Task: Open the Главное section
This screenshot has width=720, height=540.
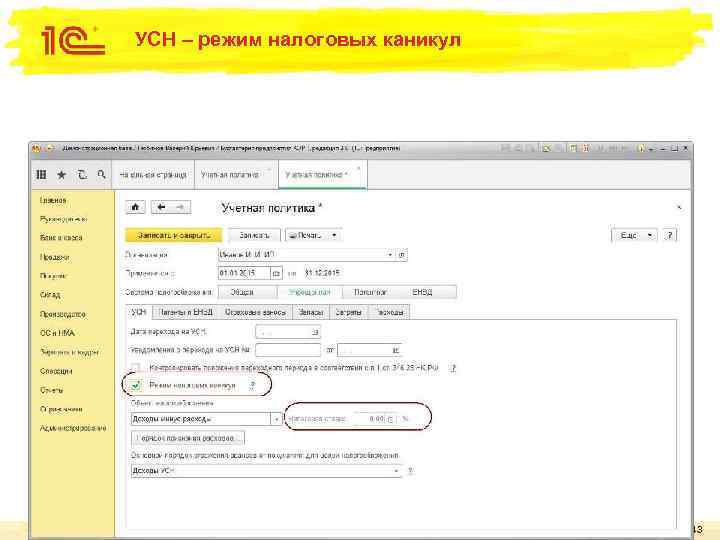Action: (x=53, y=201)
